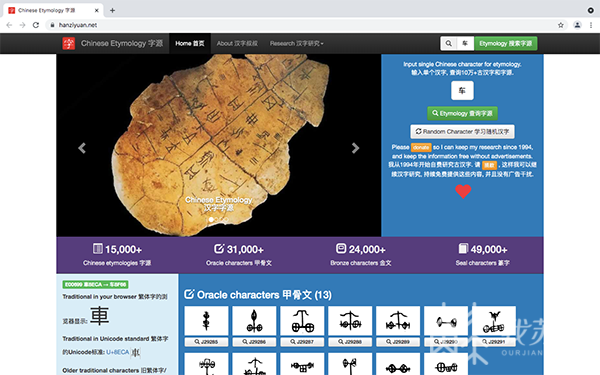
Task: Click the J29287 search button
Action: [x=302, y=342]
